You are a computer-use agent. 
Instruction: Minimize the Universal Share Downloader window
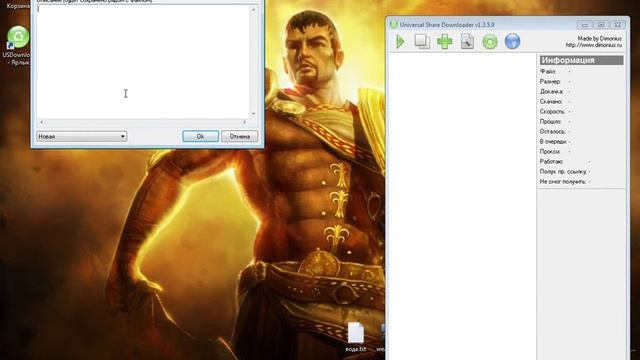pyautogui.click(x=584, y=25)
